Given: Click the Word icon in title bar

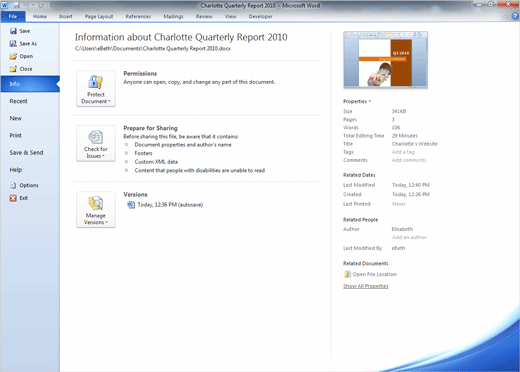Looking at the screenshot, I should [x=5, y=5].
